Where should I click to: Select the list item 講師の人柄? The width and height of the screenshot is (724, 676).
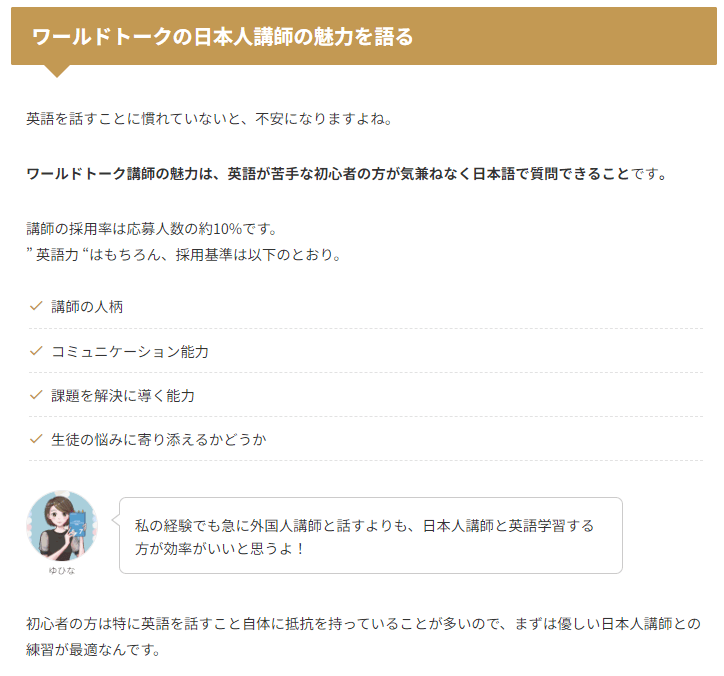[366, 307]
